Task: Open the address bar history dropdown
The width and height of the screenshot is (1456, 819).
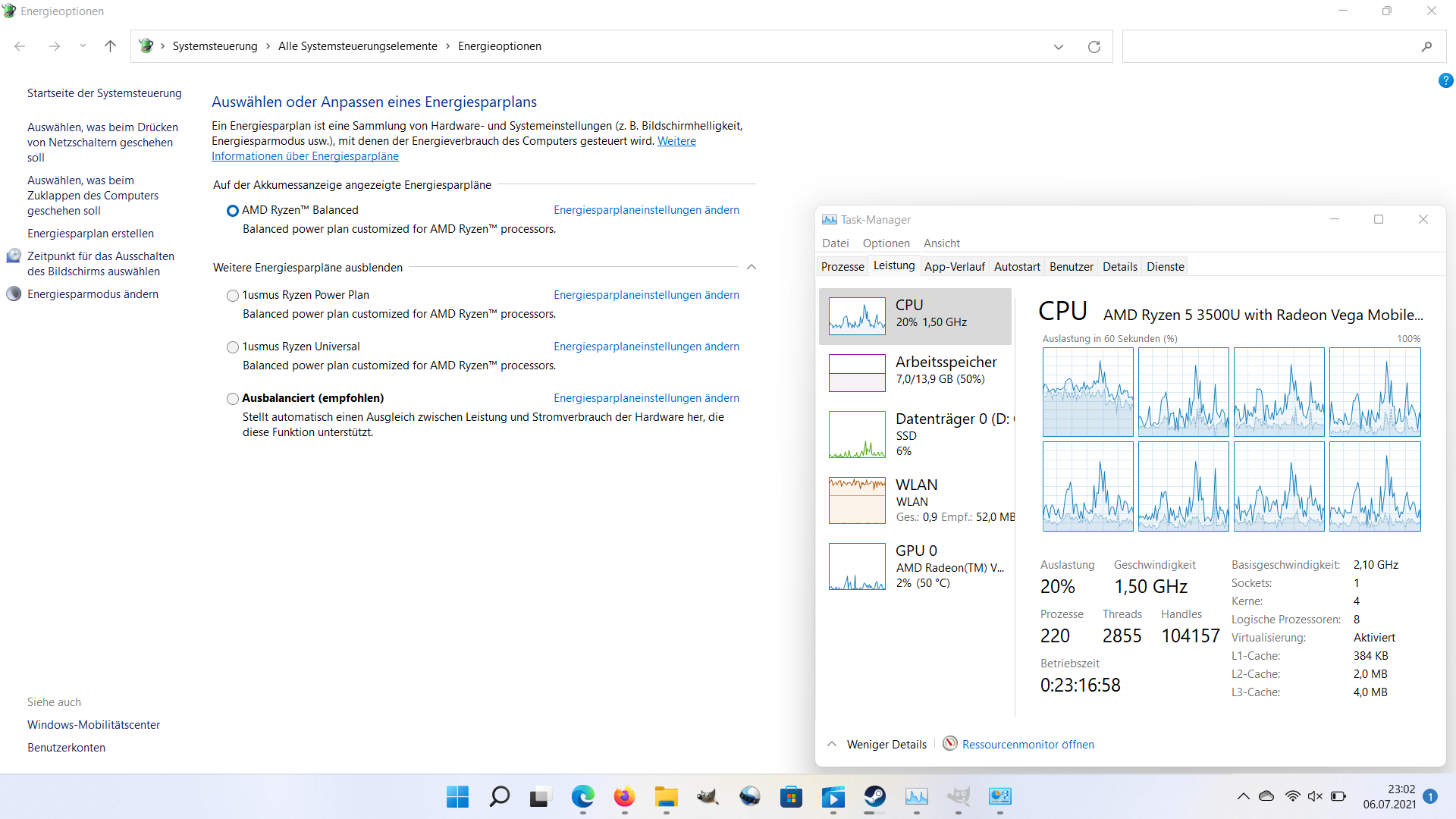Action: click(1058, 47)
